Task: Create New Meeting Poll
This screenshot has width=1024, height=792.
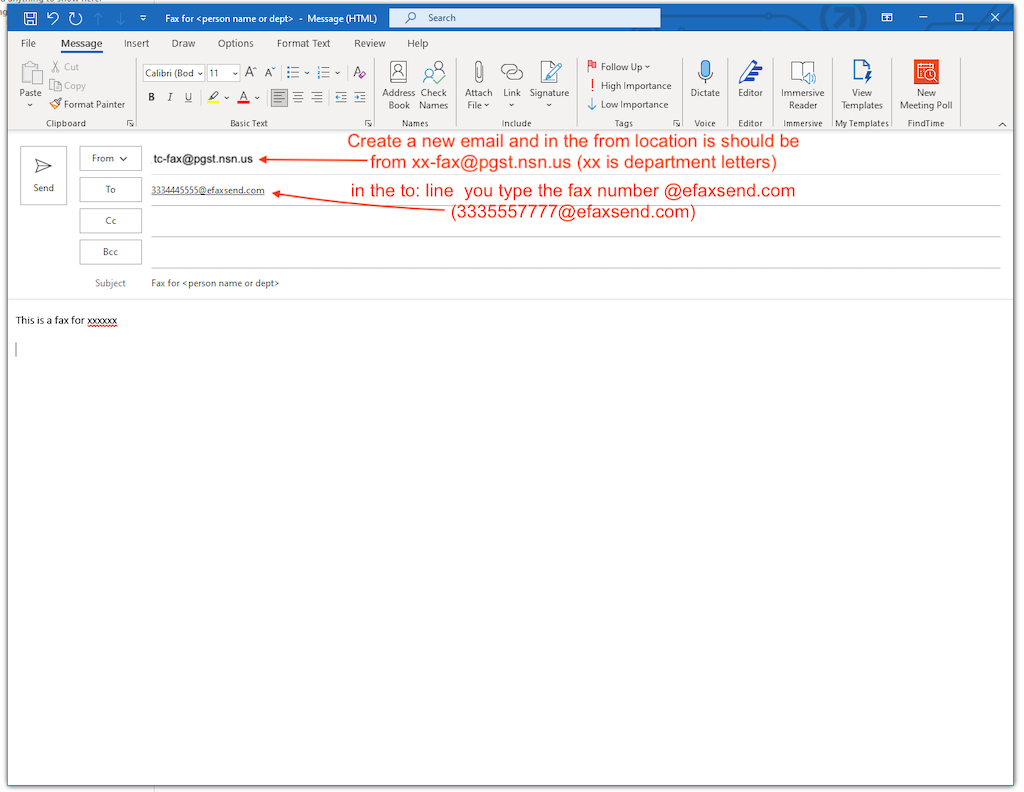Action: [x=926, y=85]
